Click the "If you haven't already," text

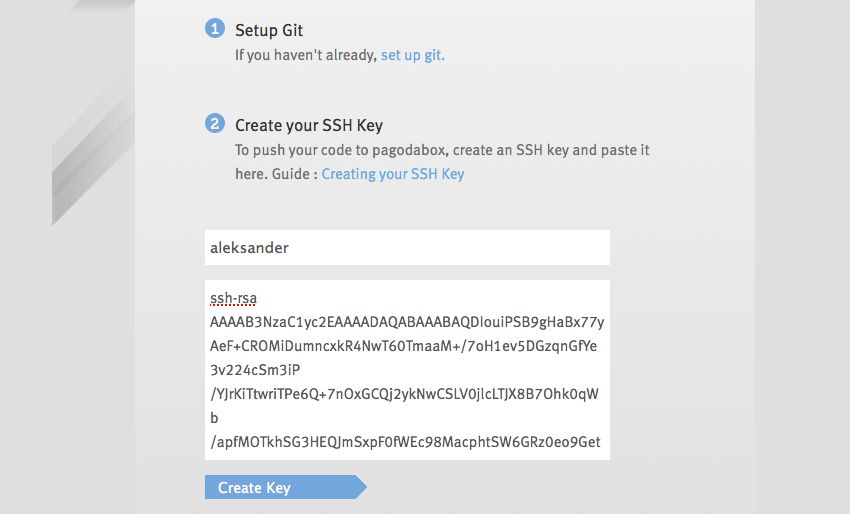tap(305, 55)
